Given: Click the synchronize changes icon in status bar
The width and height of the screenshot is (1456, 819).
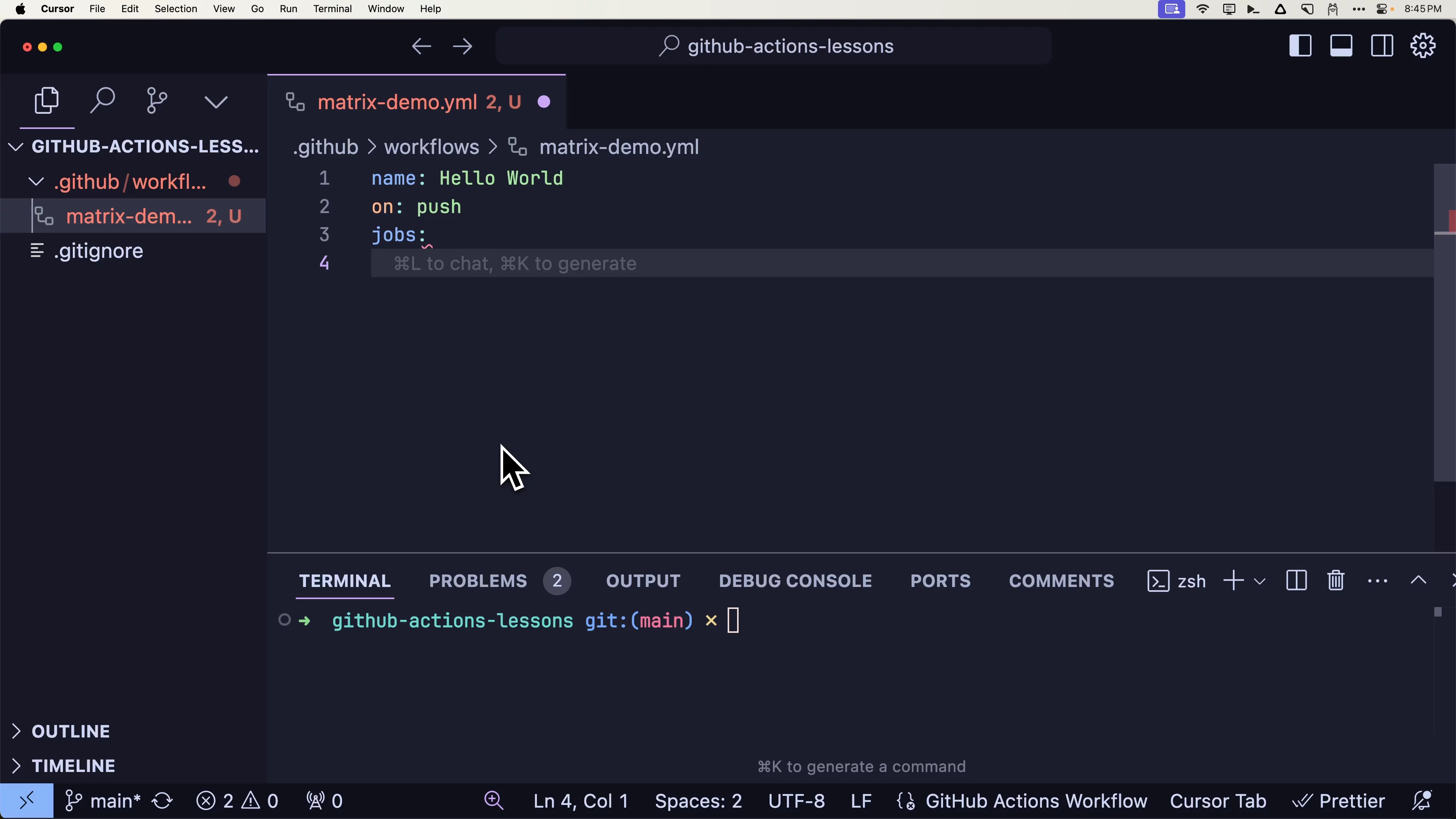Looking at the screenshot, I should pyautogui.click(x=163, y=801).
